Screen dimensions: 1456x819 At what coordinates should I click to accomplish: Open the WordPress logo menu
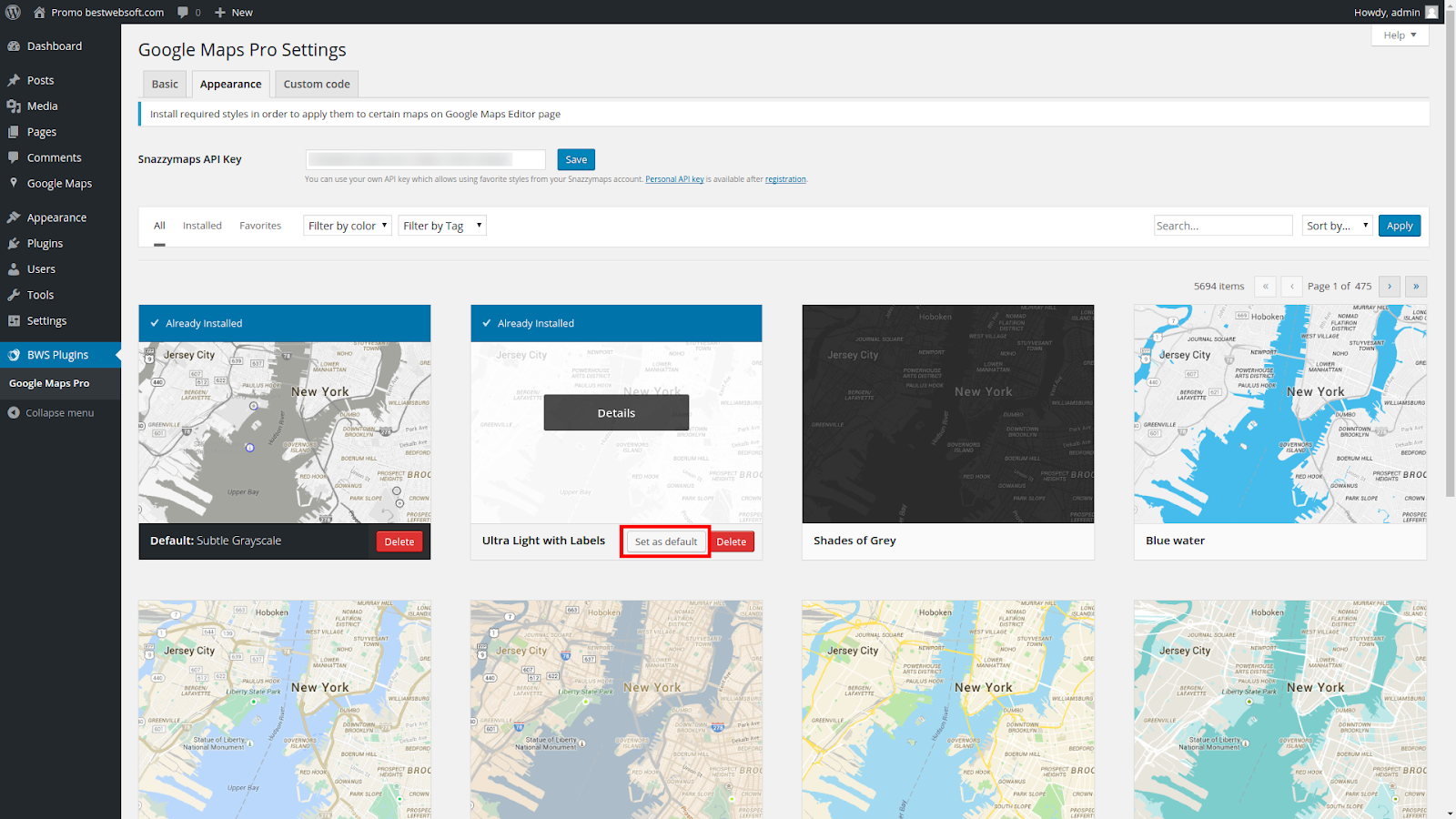13,12
